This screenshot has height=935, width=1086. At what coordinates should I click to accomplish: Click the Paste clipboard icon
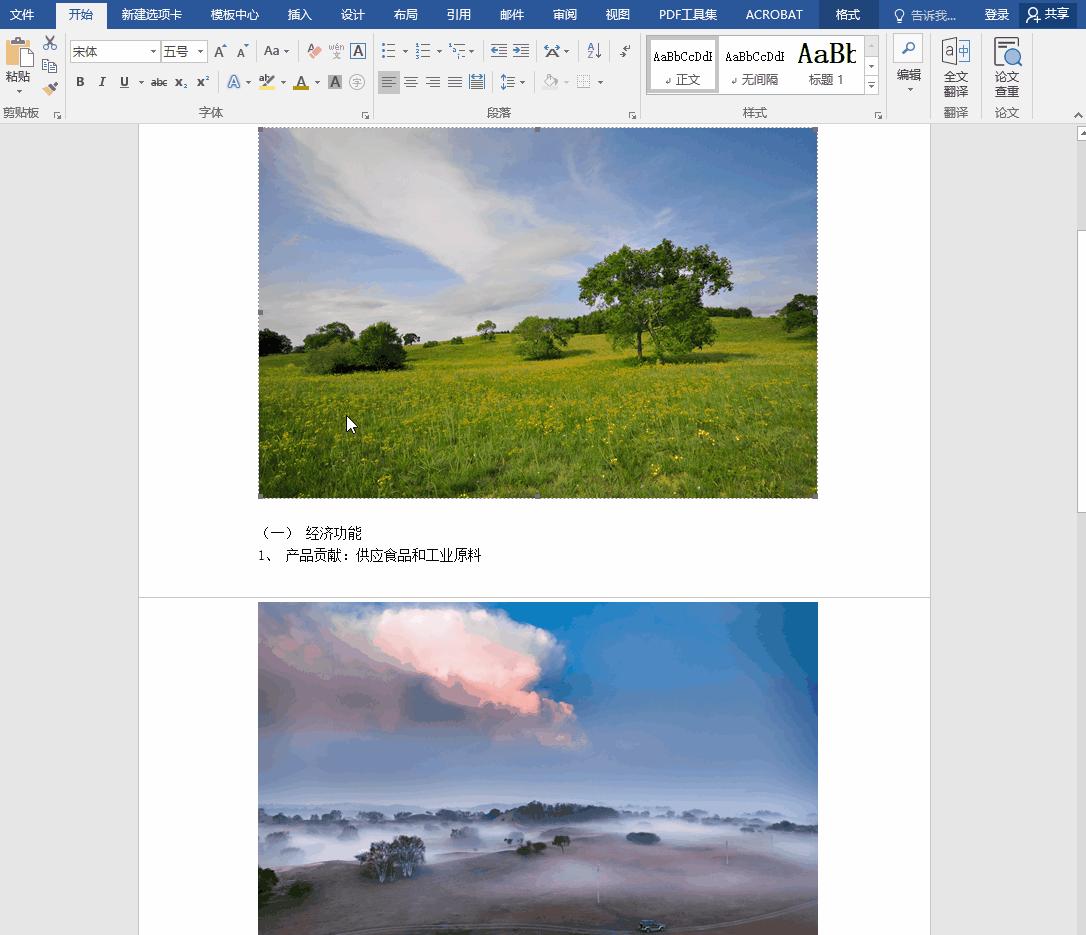pyautogui.click(x=19, y=53)
